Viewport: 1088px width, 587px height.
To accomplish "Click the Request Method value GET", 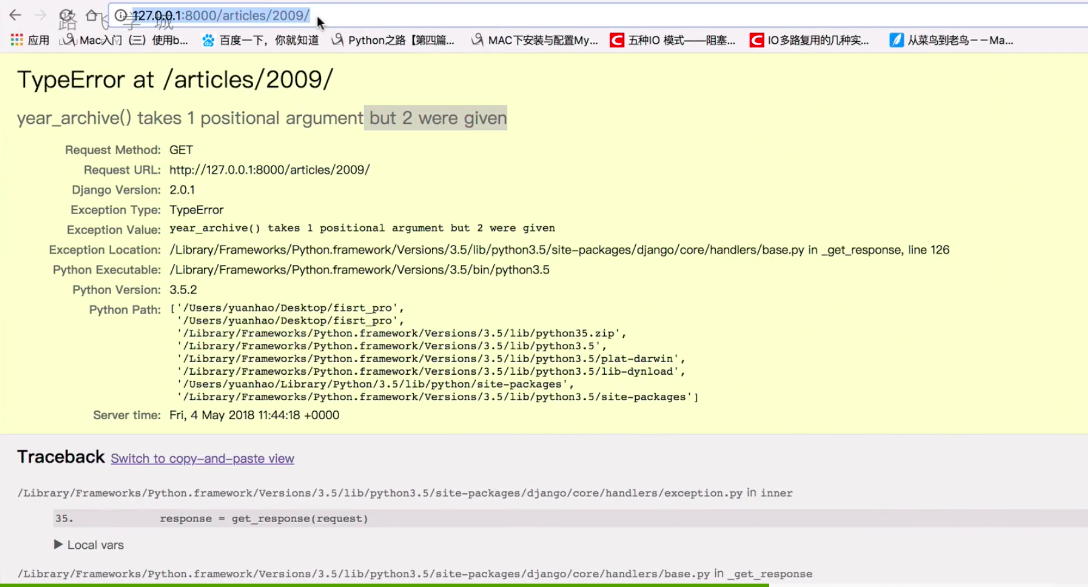I will (x=181, y=150).
